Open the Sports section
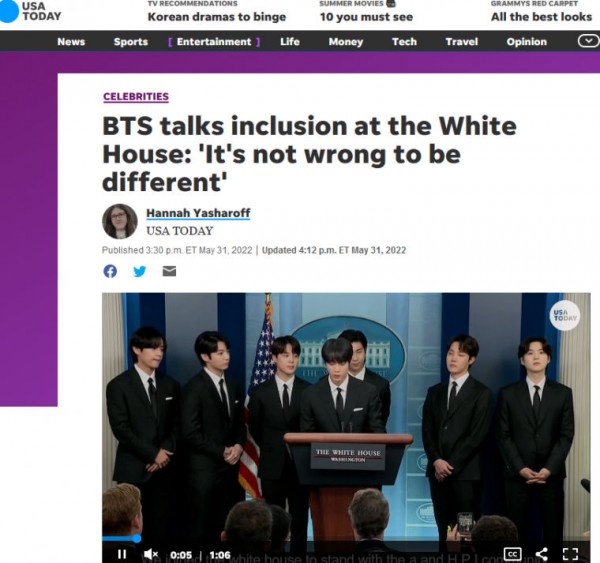Image resolution: width=600 pixels, height=563 pixels. click(131, 42)
